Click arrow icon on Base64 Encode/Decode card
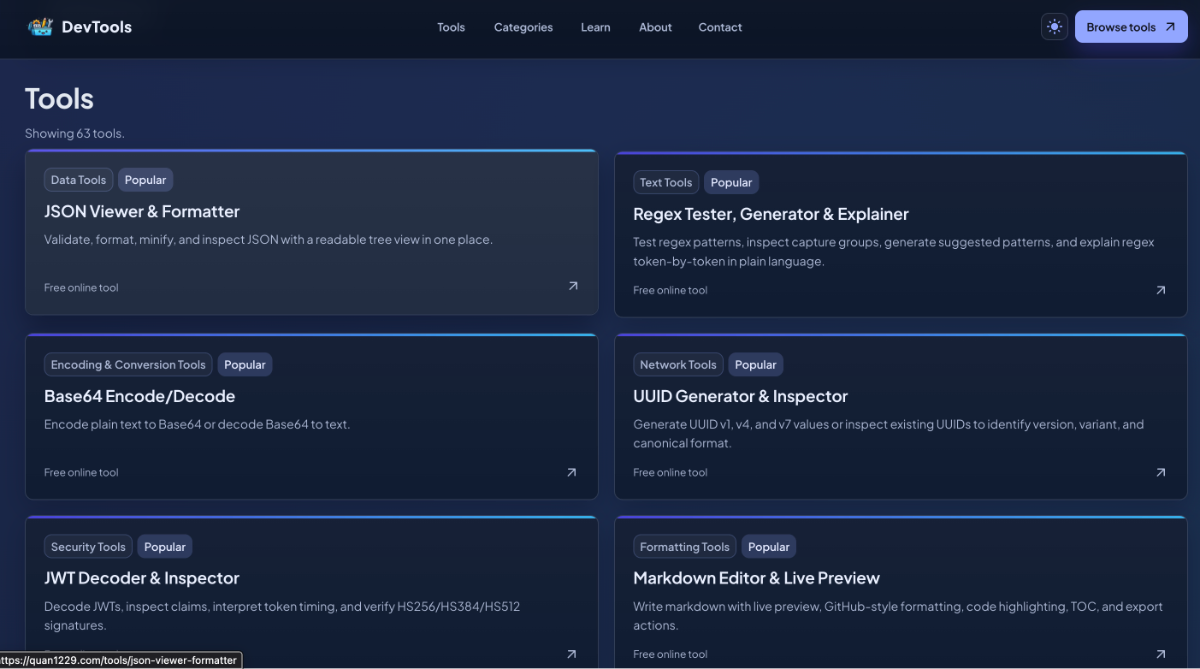Screen dimensions: 1200x669 tap(572, 472)
